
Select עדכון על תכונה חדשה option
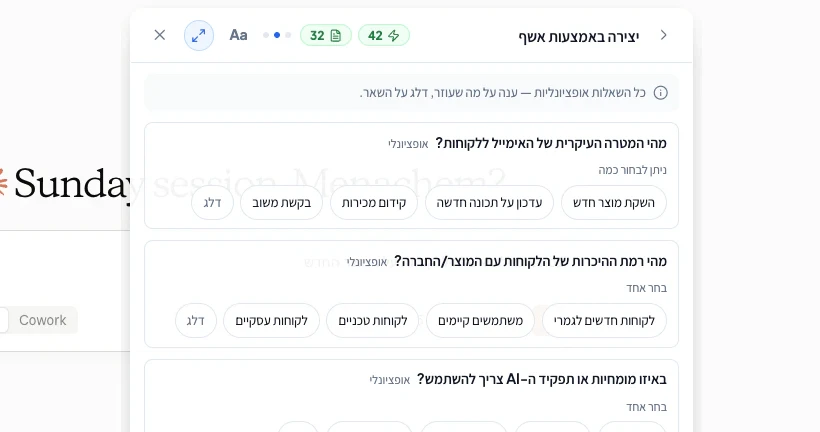(489, 202)
